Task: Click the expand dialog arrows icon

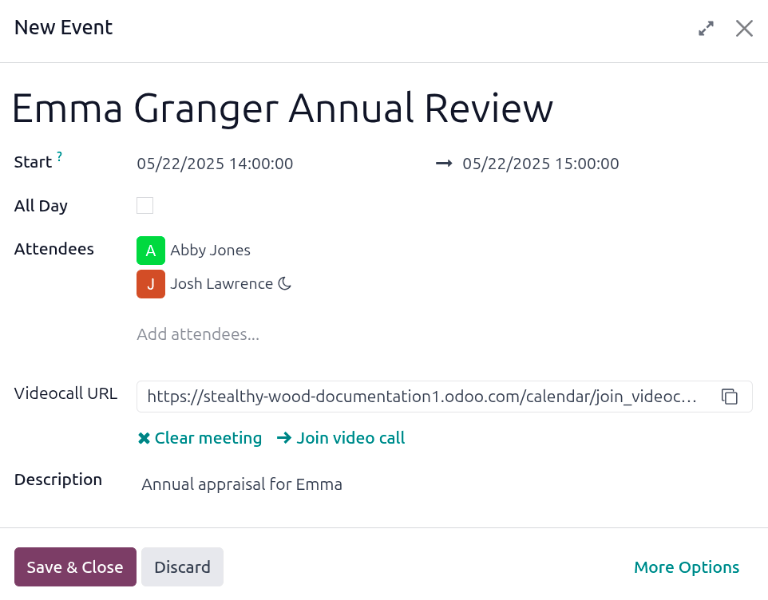Action: click(x=706, y=29)
